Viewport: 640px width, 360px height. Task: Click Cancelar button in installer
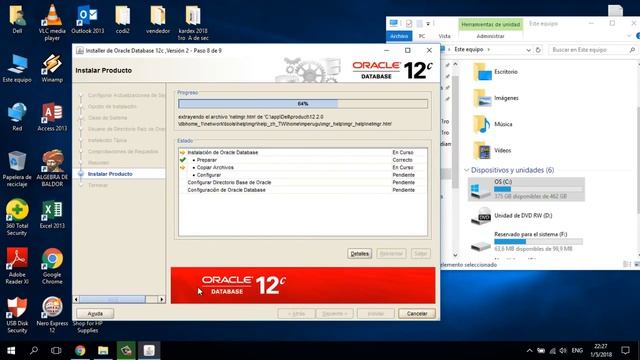tap(417, 313)
